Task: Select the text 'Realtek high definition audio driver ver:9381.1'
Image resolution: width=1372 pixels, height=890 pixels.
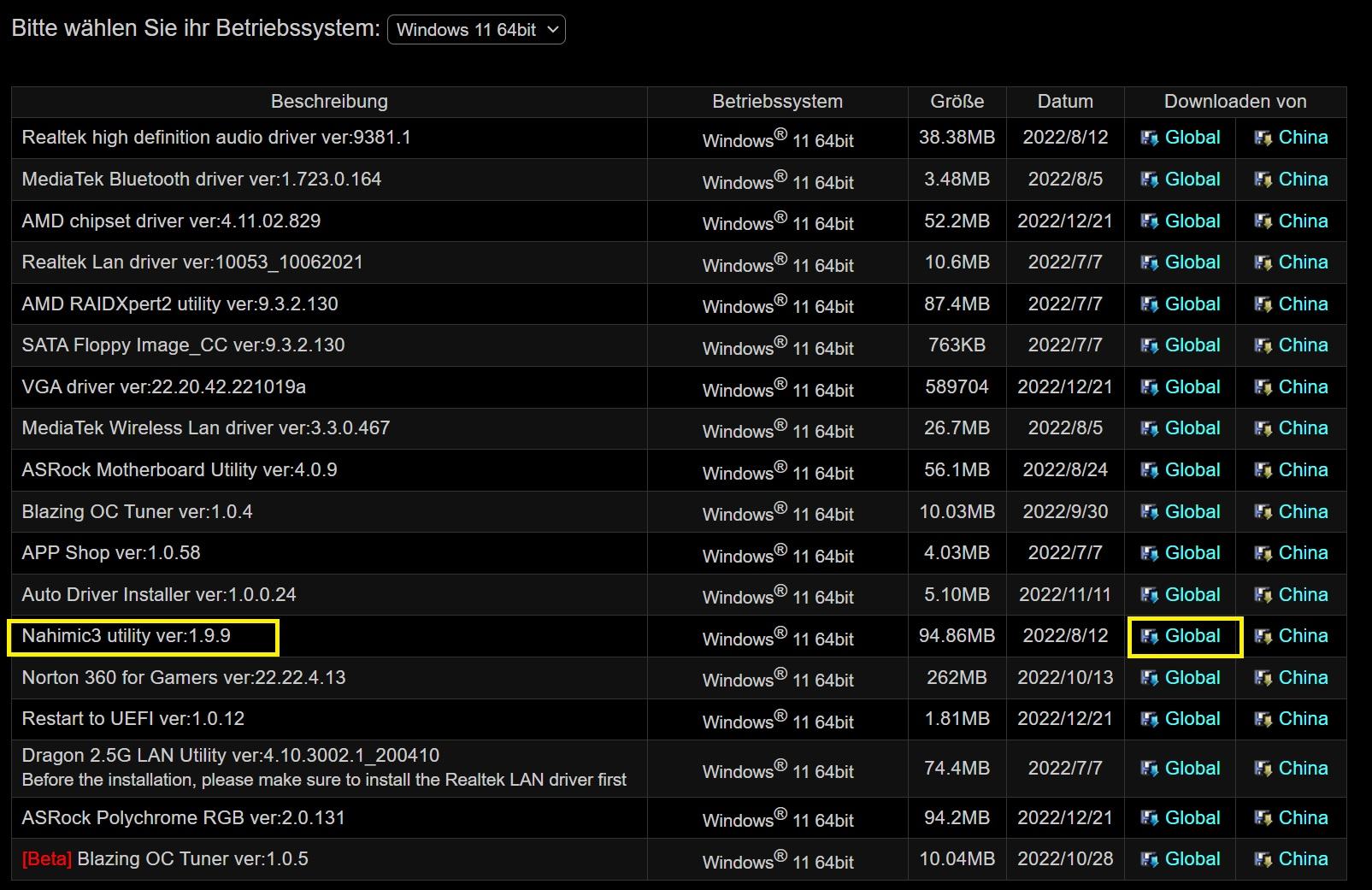Action: click(x=216, y=138)
